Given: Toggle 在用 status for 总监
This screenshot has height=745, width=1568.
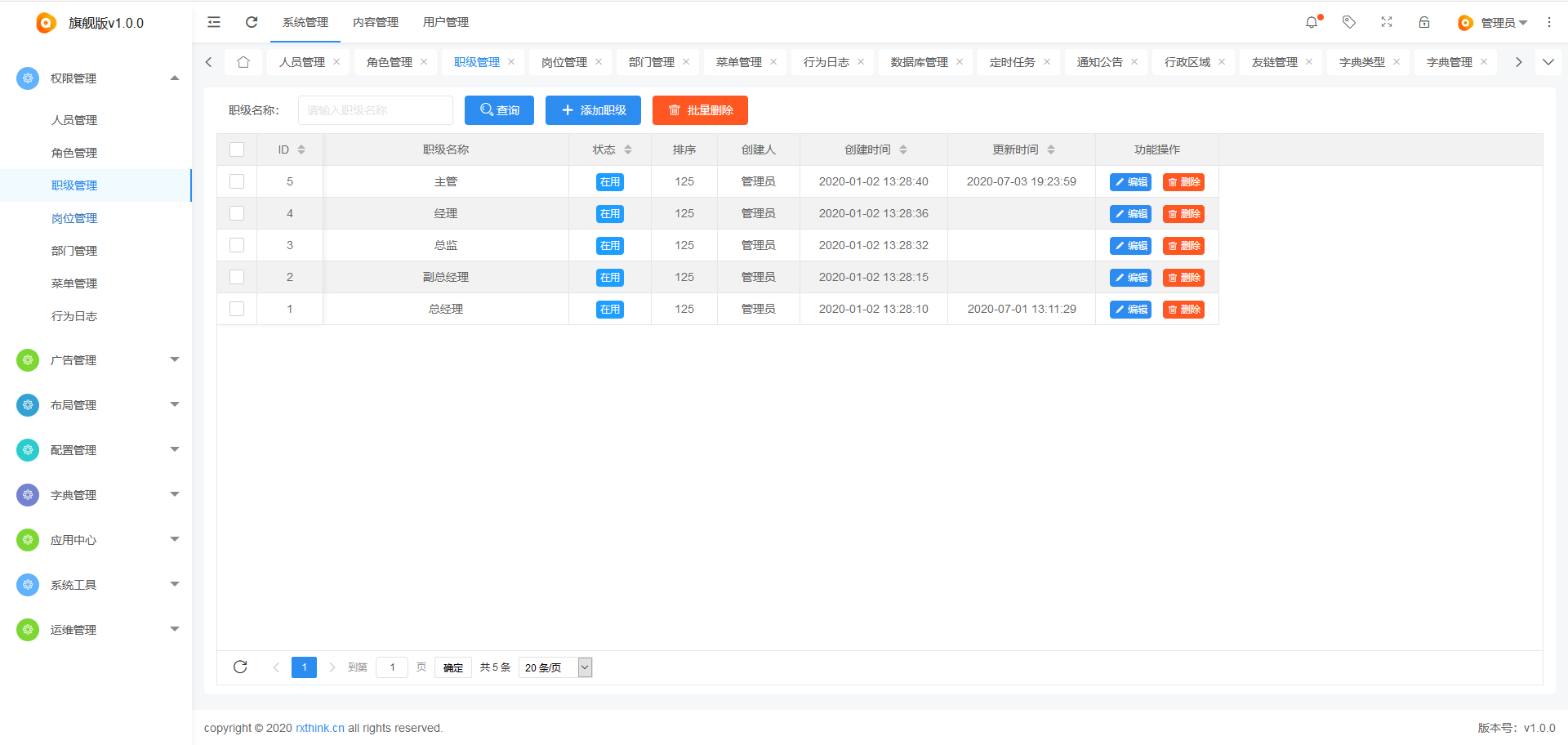Looking at the screenshot, I should coord(610,246).
